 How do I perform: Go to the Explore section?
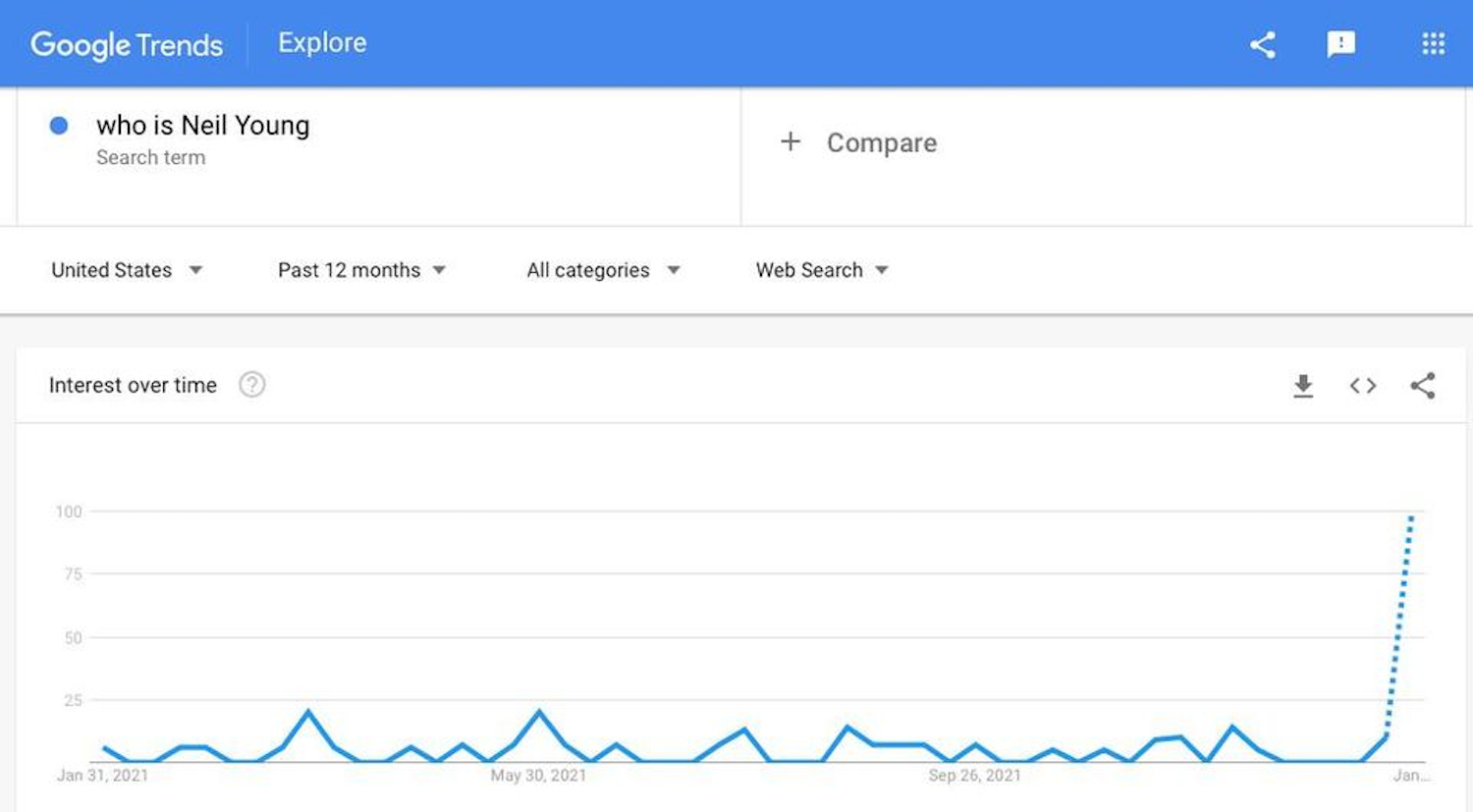click(x=322, y=43)
